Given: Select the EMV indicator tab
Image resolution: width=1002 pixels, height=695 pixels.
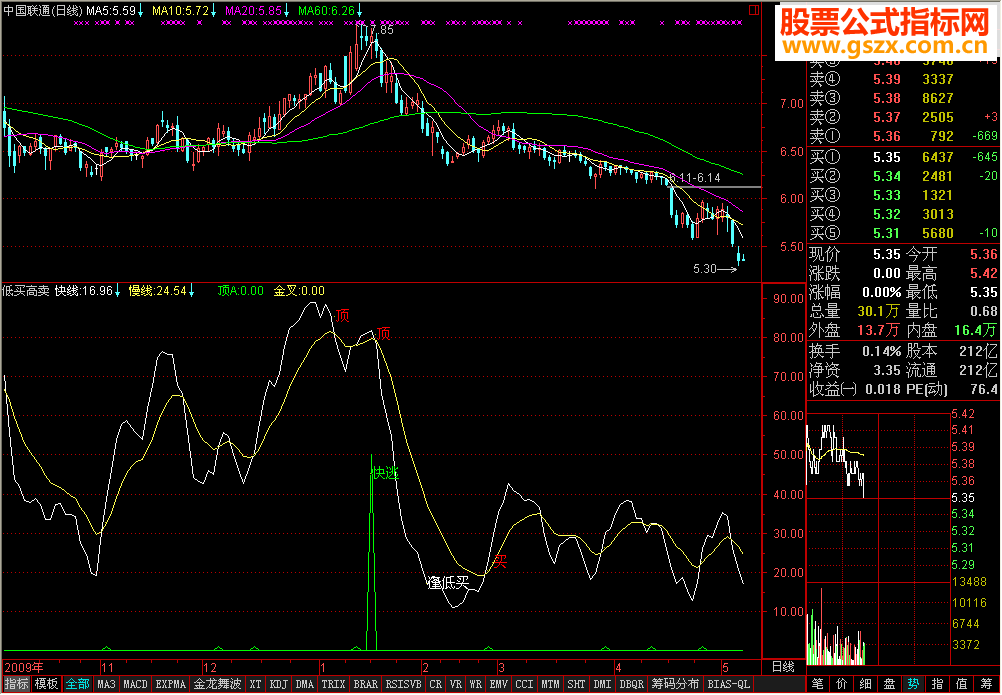Looking at the screenshot, I should [x=498, y=684].
